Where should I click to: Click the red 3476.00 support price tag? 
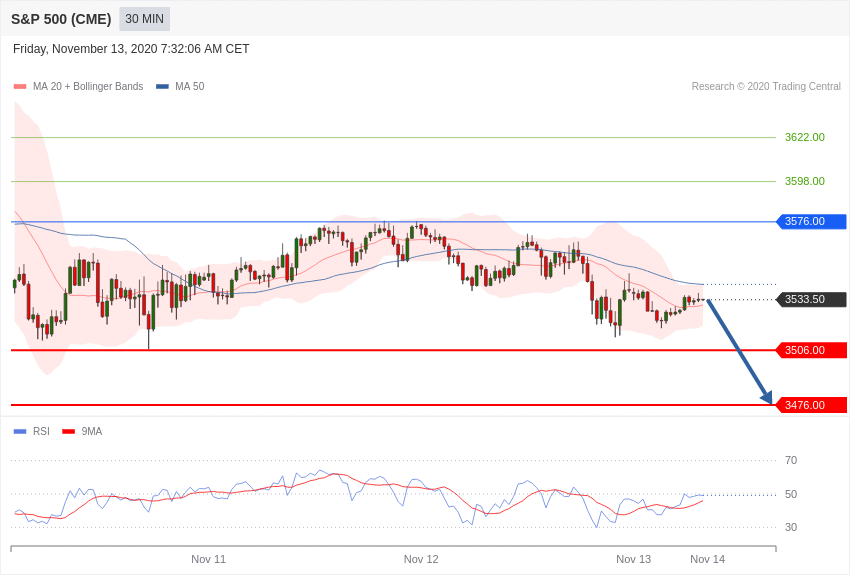click(811, 405)
